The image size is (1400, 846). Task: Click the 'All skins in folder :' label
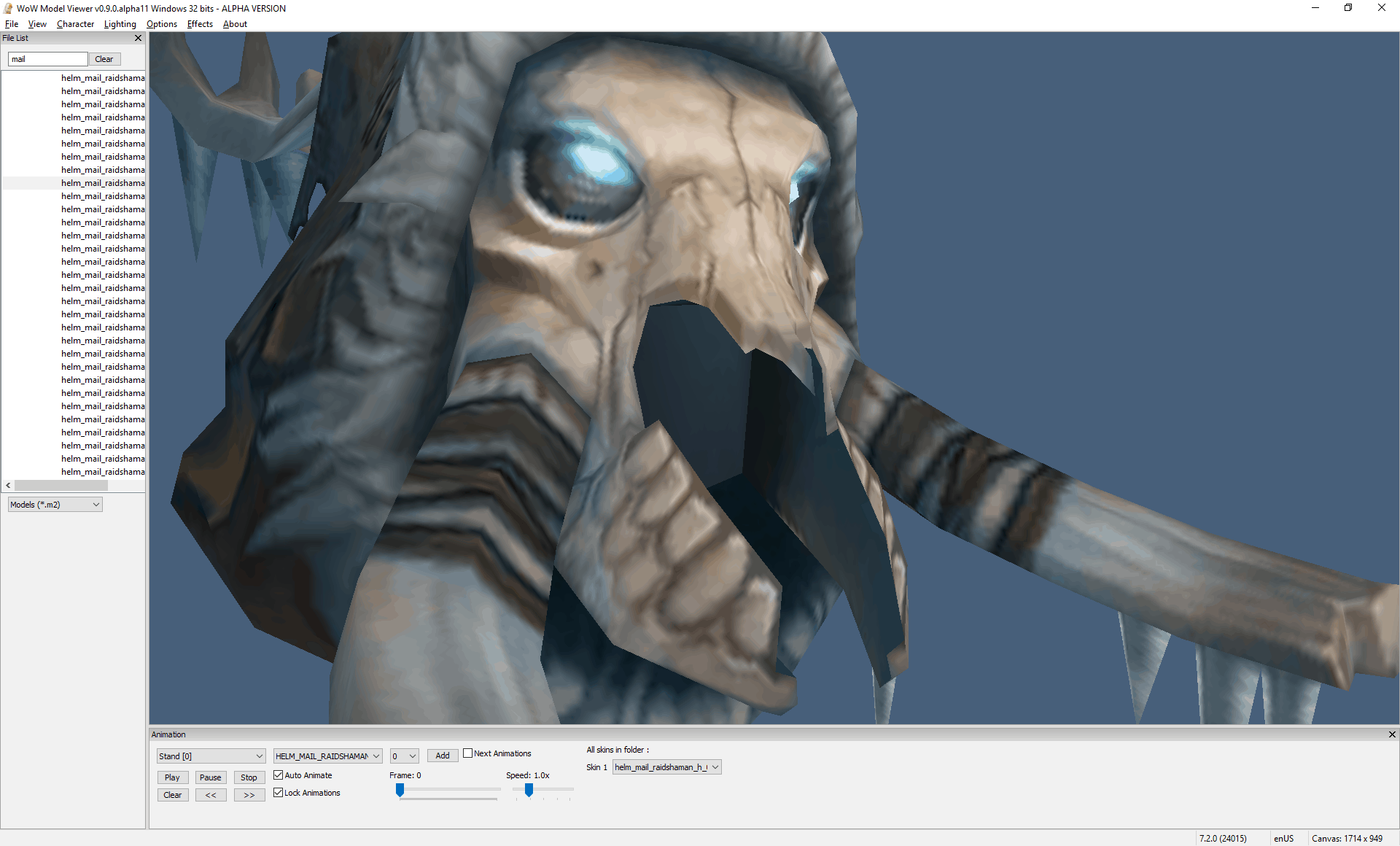618,750
